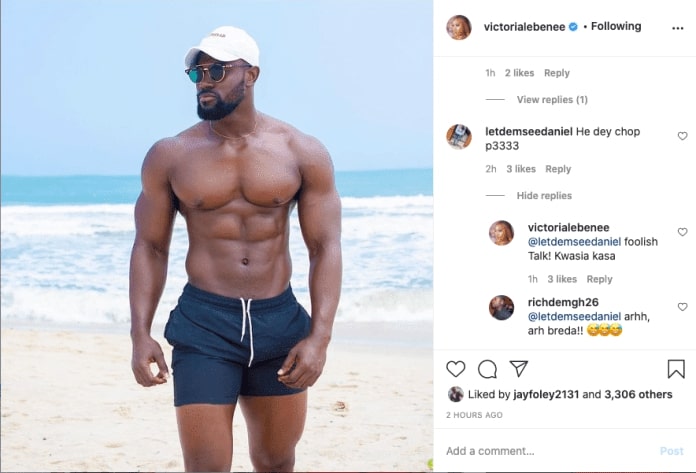Viewport: 696px width, 473px height.
Task: Expand View replies (1)
Action: tap(552, 99)
